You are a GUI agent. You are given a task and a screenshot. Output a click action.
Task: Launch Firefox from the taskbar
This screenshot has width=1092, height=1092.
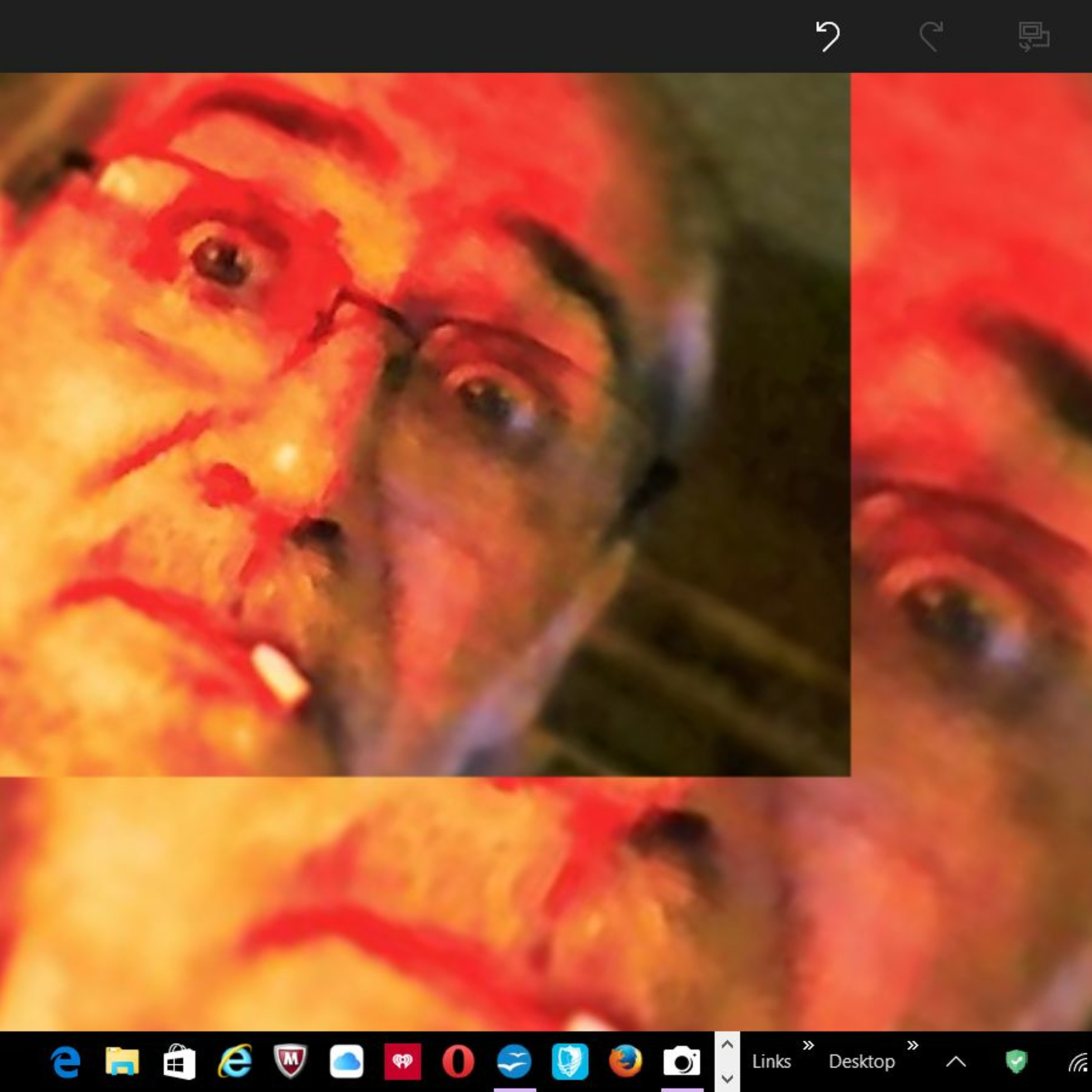[x=626, y=1061]
